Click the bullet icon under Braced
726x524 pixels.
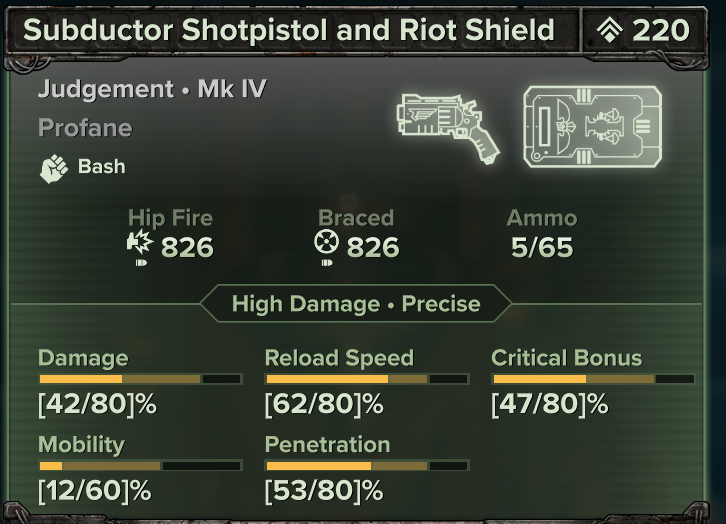click(x=327, y=263)
